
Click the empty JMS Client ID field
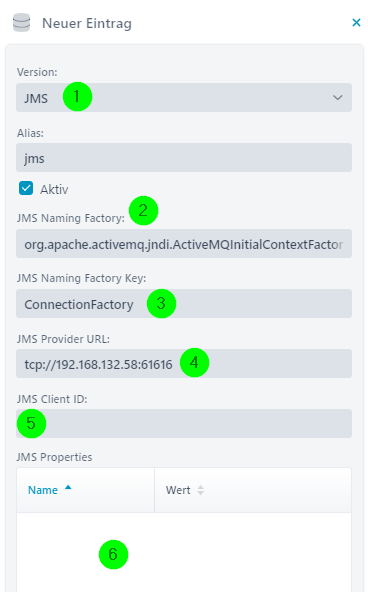pyautogui.click(x=184, y=424)
